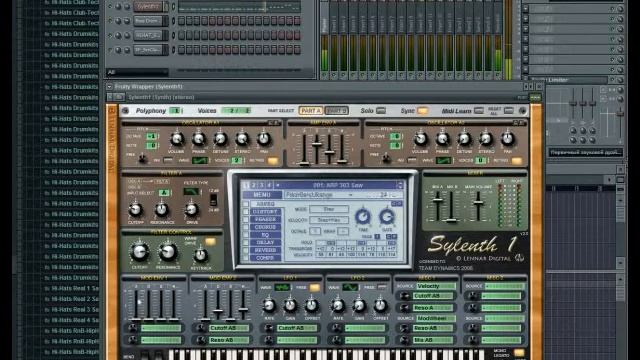Open Fruity Wrapper options menu arrow
The image size is (640, 360).
coord(109,87)
